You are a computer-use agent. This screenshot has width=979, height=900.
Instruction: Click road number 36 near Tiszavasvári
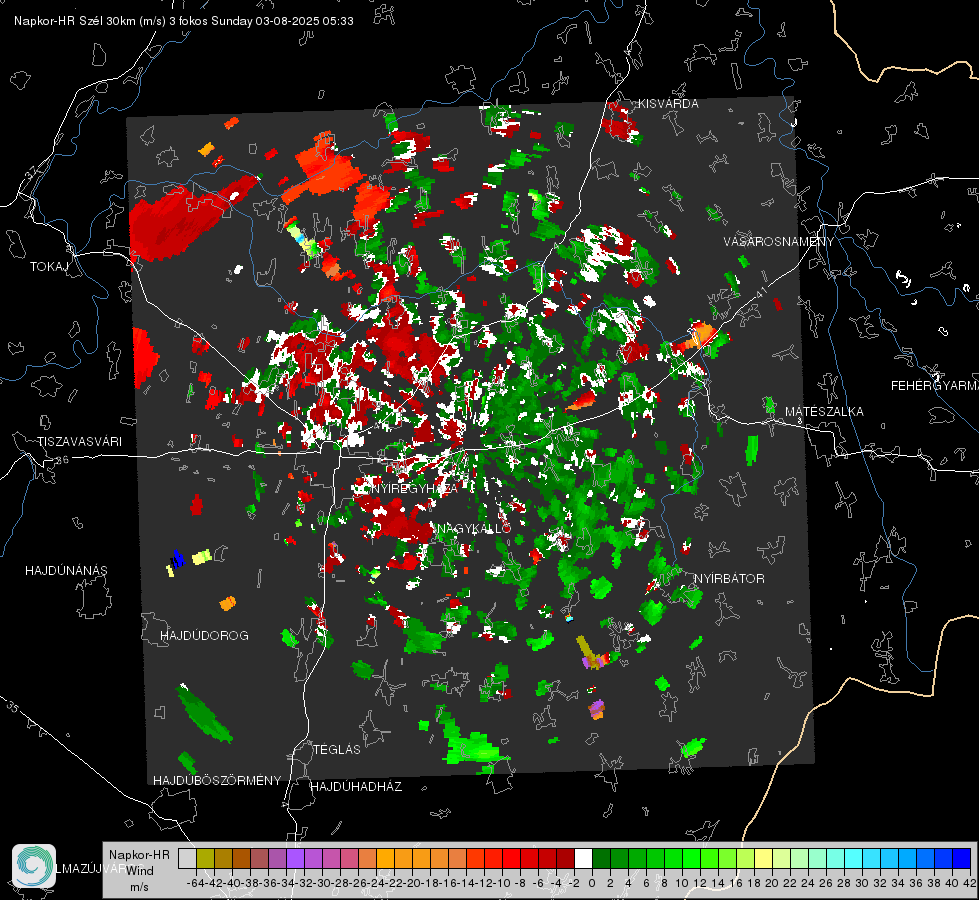pos(61,460)
